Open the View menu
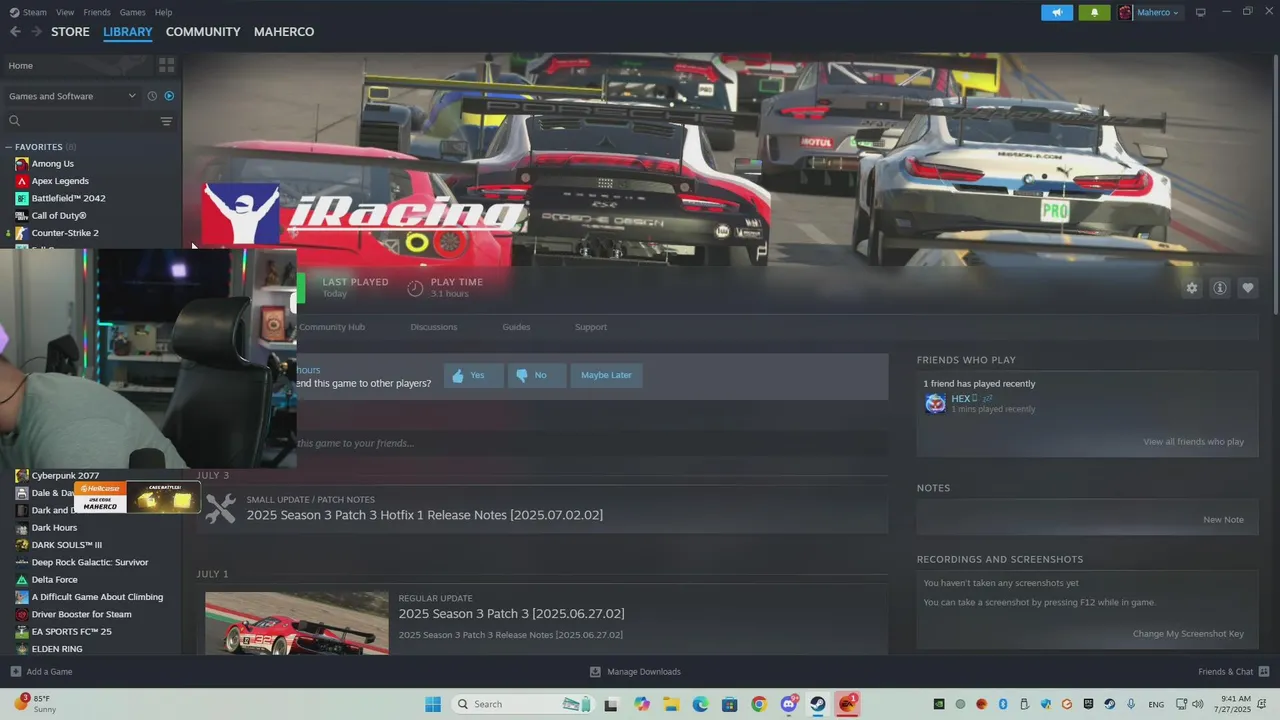Viewport: 1280px width, 720px height. click(65, 12)
